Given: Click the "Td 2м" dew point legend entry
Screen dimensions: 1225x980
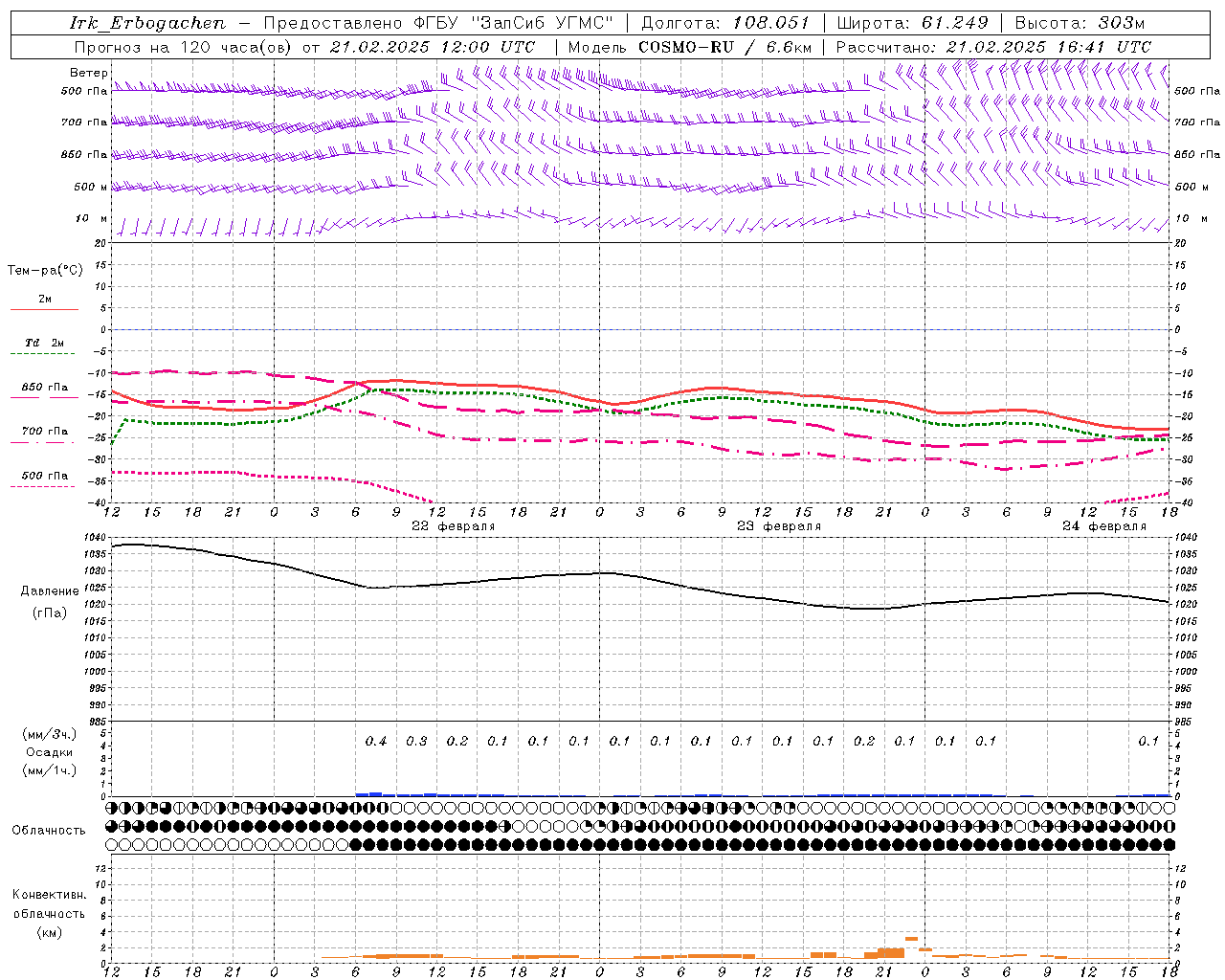Looking at the screenshot, I should (45, 343).
